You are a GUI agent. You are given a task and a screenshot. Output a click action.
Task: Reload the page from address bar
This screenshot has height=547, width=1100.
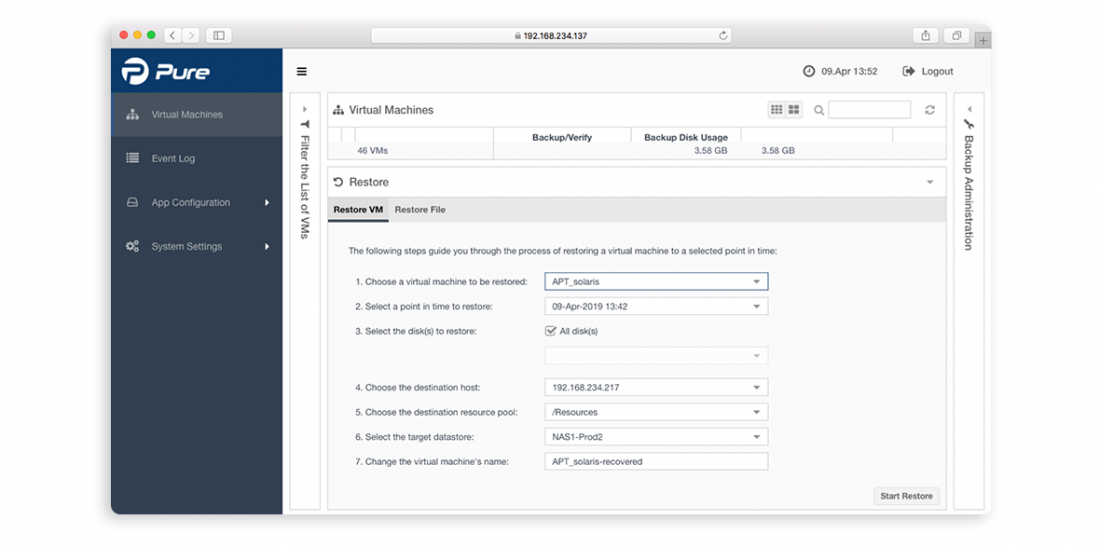[x=723, y=35]
